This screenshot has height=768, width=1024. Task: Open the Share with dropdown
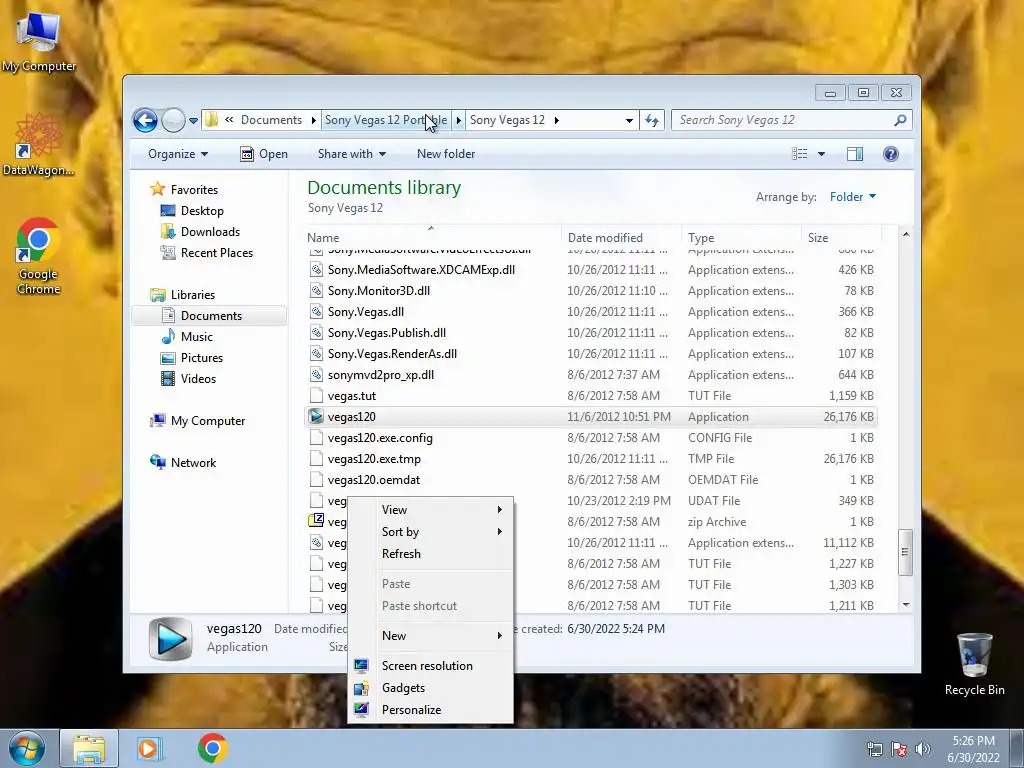[351, 154]
